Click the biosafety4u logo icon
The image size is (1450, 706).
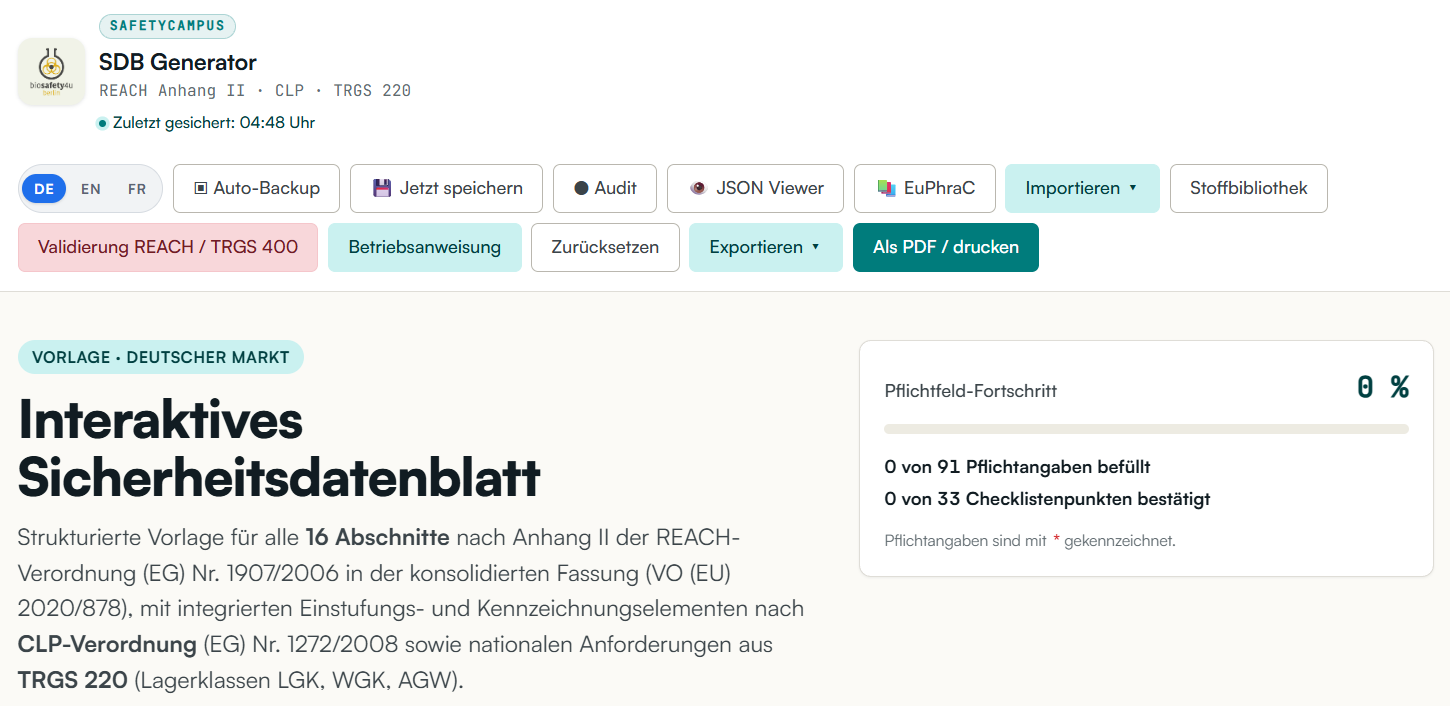click(x=52, y=72)
